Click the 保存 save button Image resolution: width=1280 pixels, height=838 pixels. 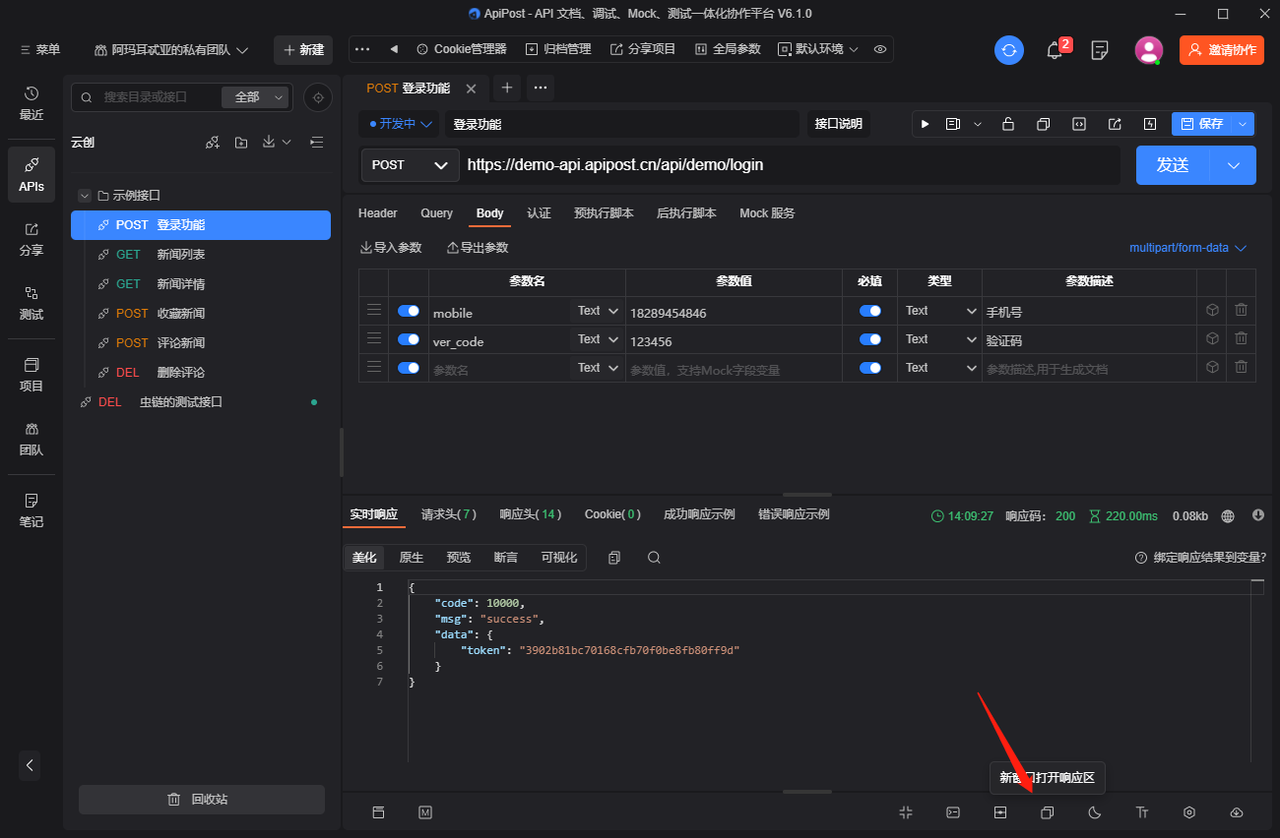click(x=1201, y=124)
